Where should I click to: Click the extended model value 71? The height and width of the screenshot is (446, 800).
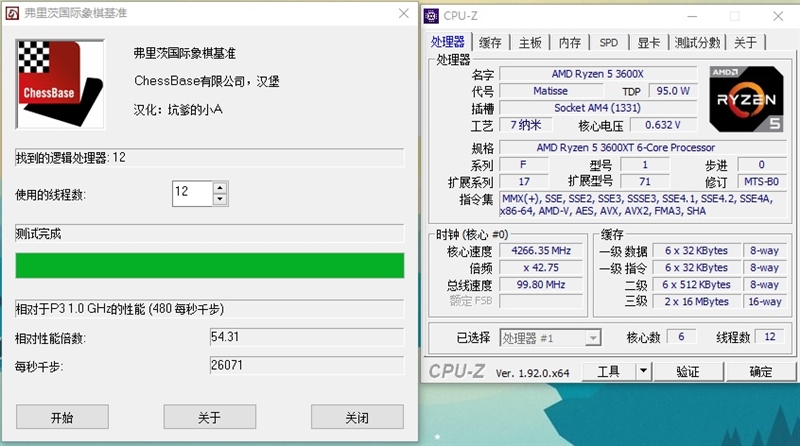coord(645,182)
